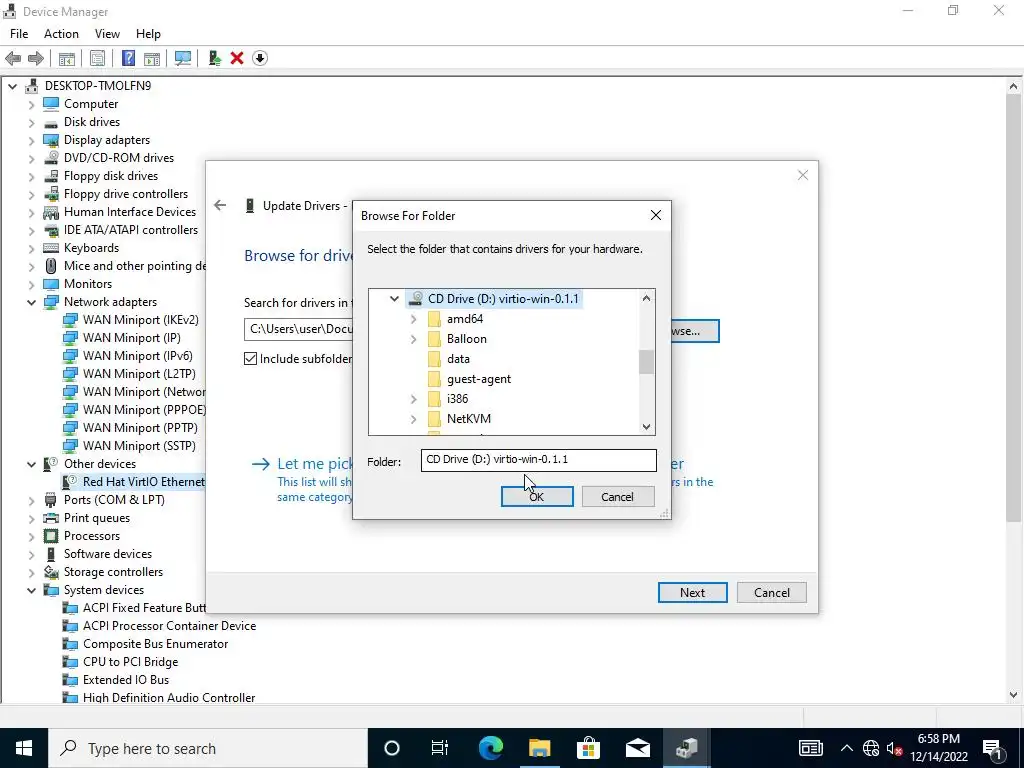The image size is (1024, 768).
Task: Click Cancel in Update Drivers wizard
Action: point(771,592)
